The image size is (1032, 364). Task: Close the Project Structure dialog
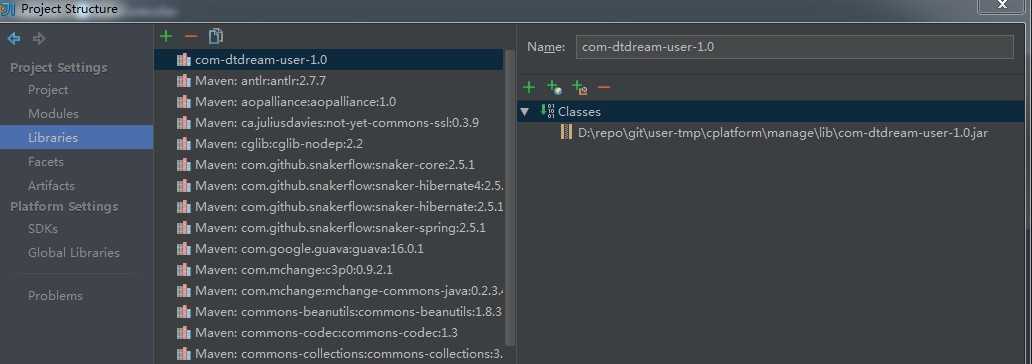(1002, 5)
